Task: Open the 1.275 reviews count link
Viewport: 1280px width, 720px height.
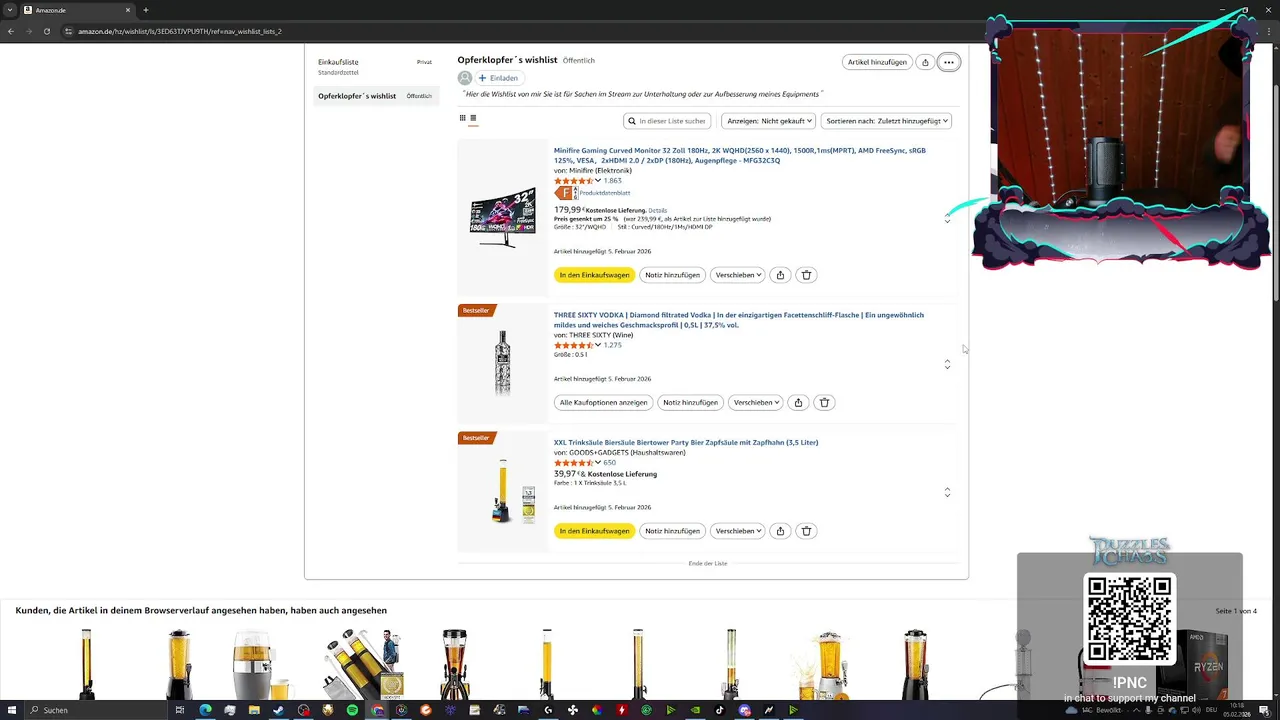Action: tap(612, 345)
